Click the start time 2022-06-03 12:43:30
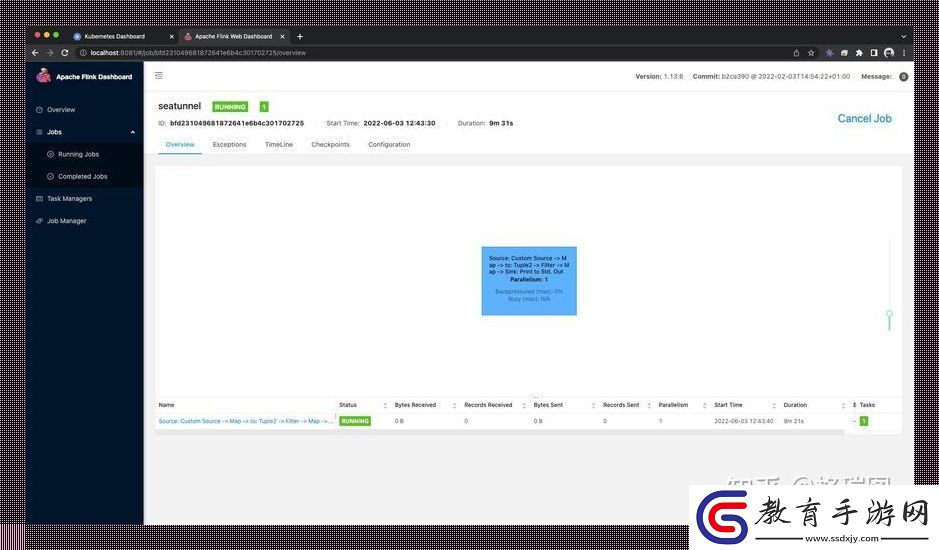939x550 pixels. coord(399,123)
